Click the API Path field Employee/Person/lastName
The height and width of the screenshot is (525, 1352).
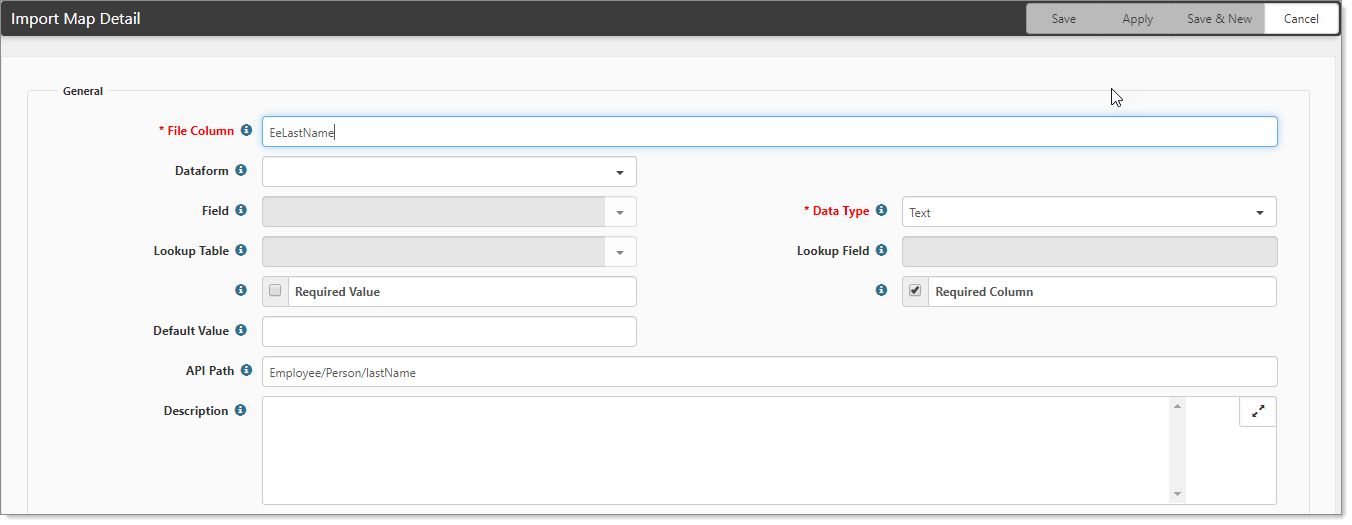[x=769, y=372]
